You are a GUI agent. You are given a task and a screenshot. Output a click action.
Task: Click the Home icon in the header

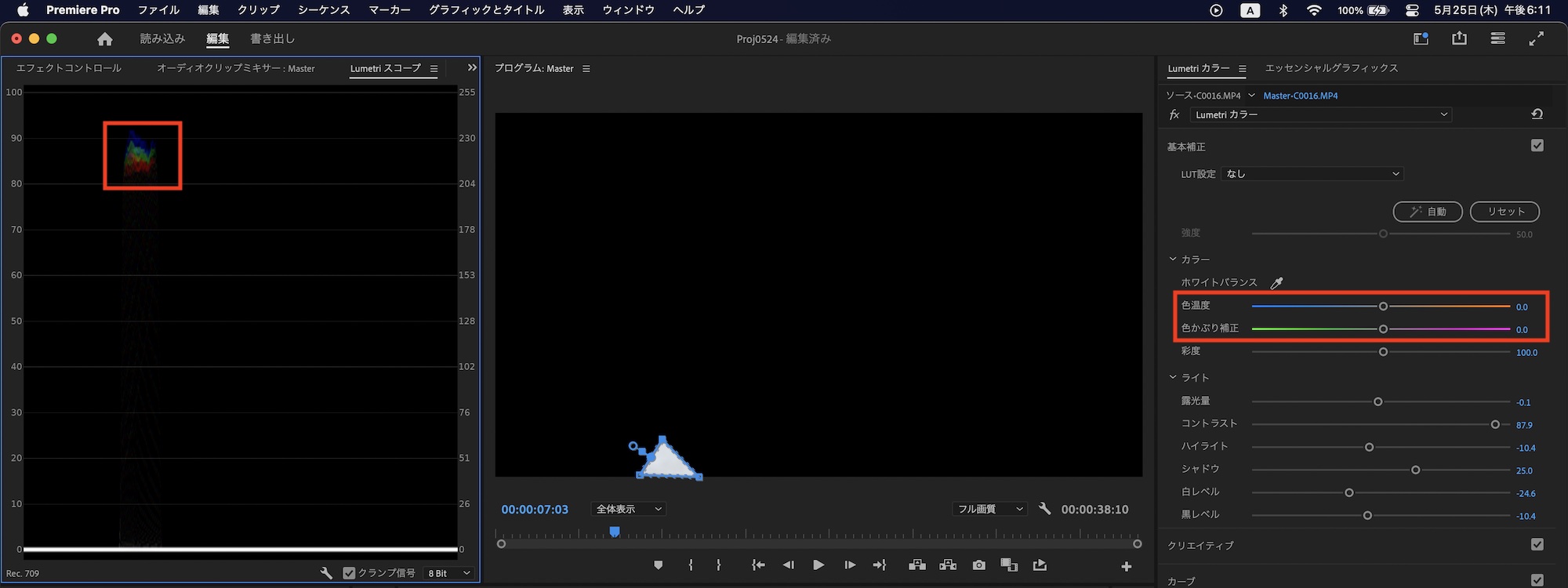click(105, 39)
